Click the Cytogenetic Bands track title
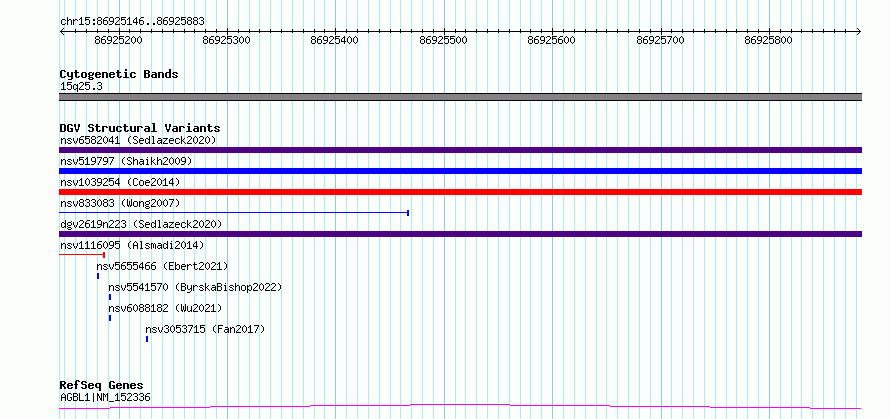This screenshot has width=890, height=419. pos(119,74)
